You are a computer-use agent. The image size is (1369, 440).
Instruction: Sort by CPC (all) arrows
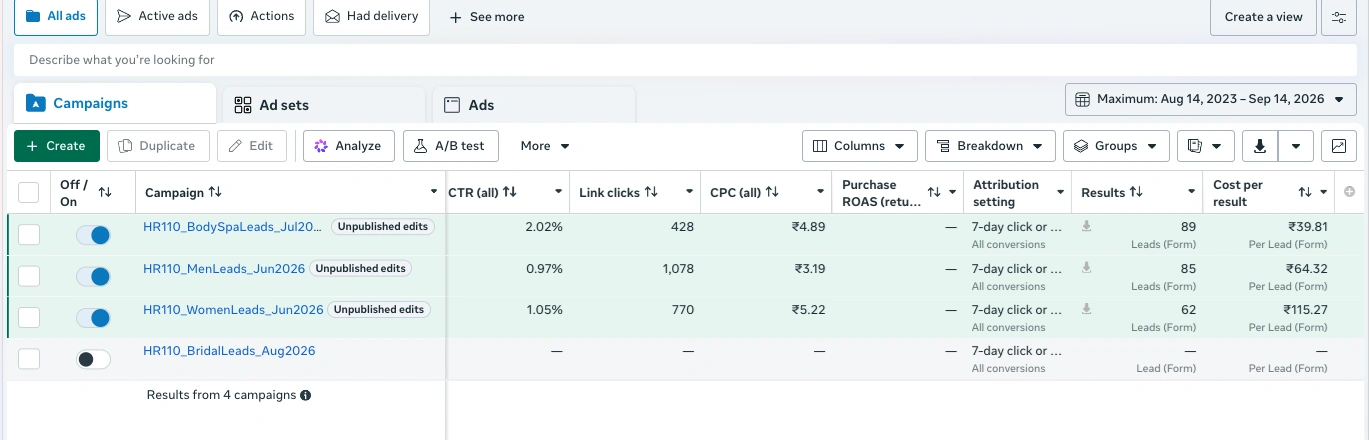[x=771, y=192]
